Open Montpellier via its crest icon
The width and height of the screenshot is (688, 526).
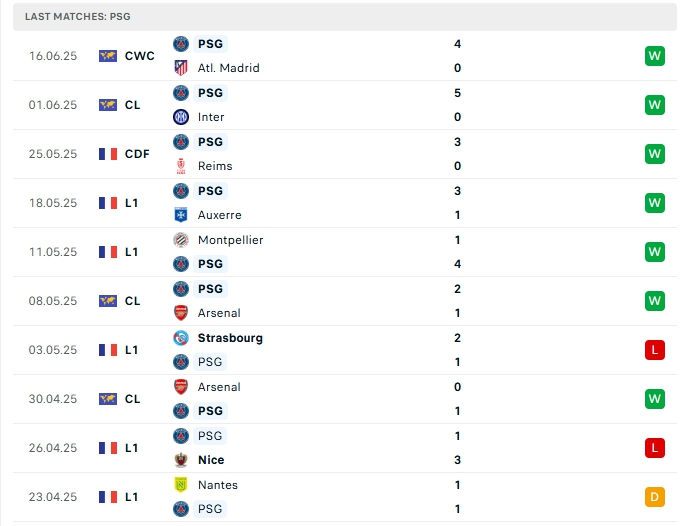point(181,240)
